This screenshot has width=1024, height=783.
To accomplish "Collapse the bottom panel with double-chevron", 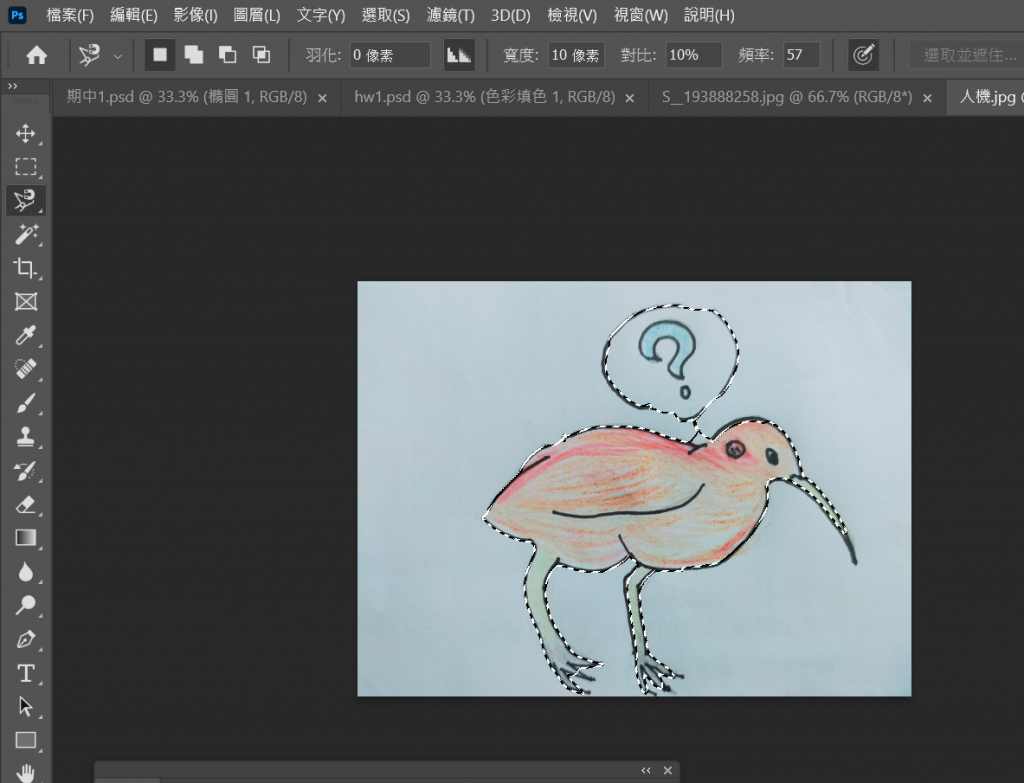I will [x=645, y=770].
